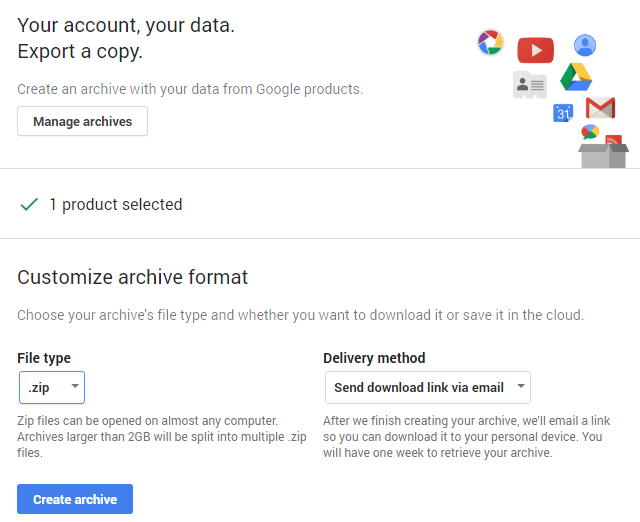This screenshot has height=522, width=640.
Task: Click the Gmail envelope icon
Action: point(600,108)
